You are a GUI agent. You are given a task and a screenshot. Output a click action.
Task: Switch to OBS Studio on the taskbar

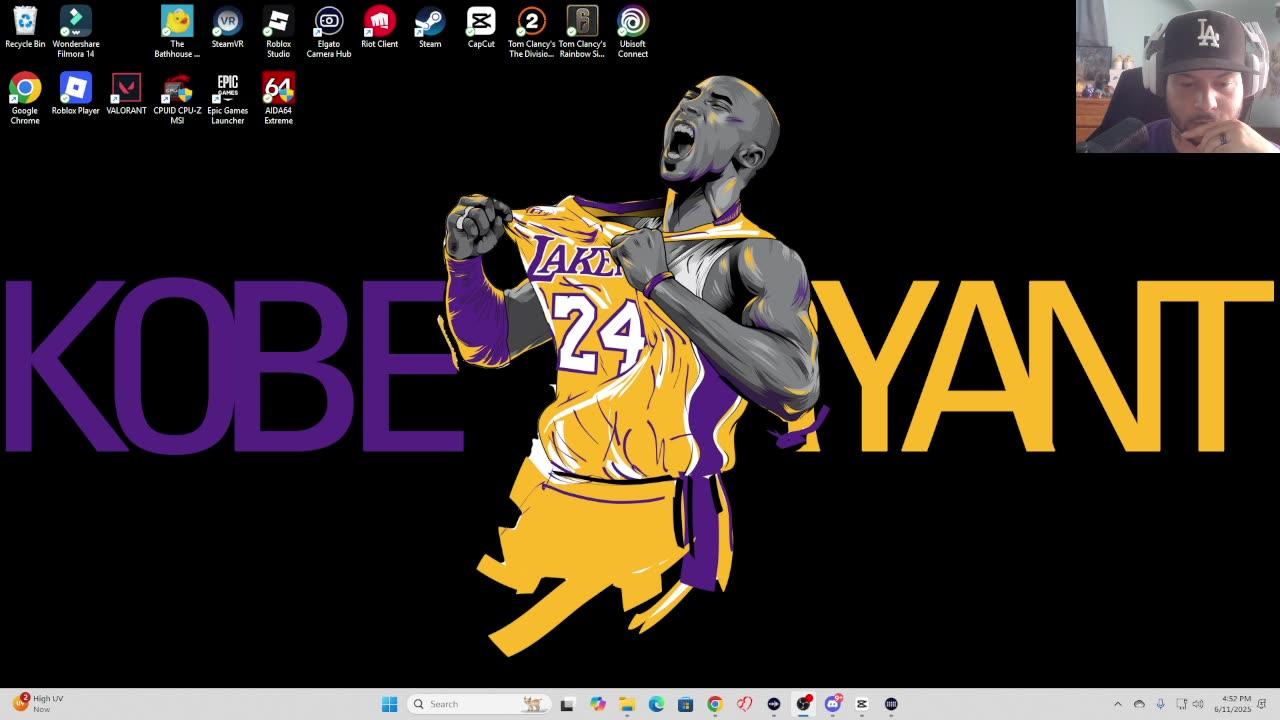[x=803, y=704]
